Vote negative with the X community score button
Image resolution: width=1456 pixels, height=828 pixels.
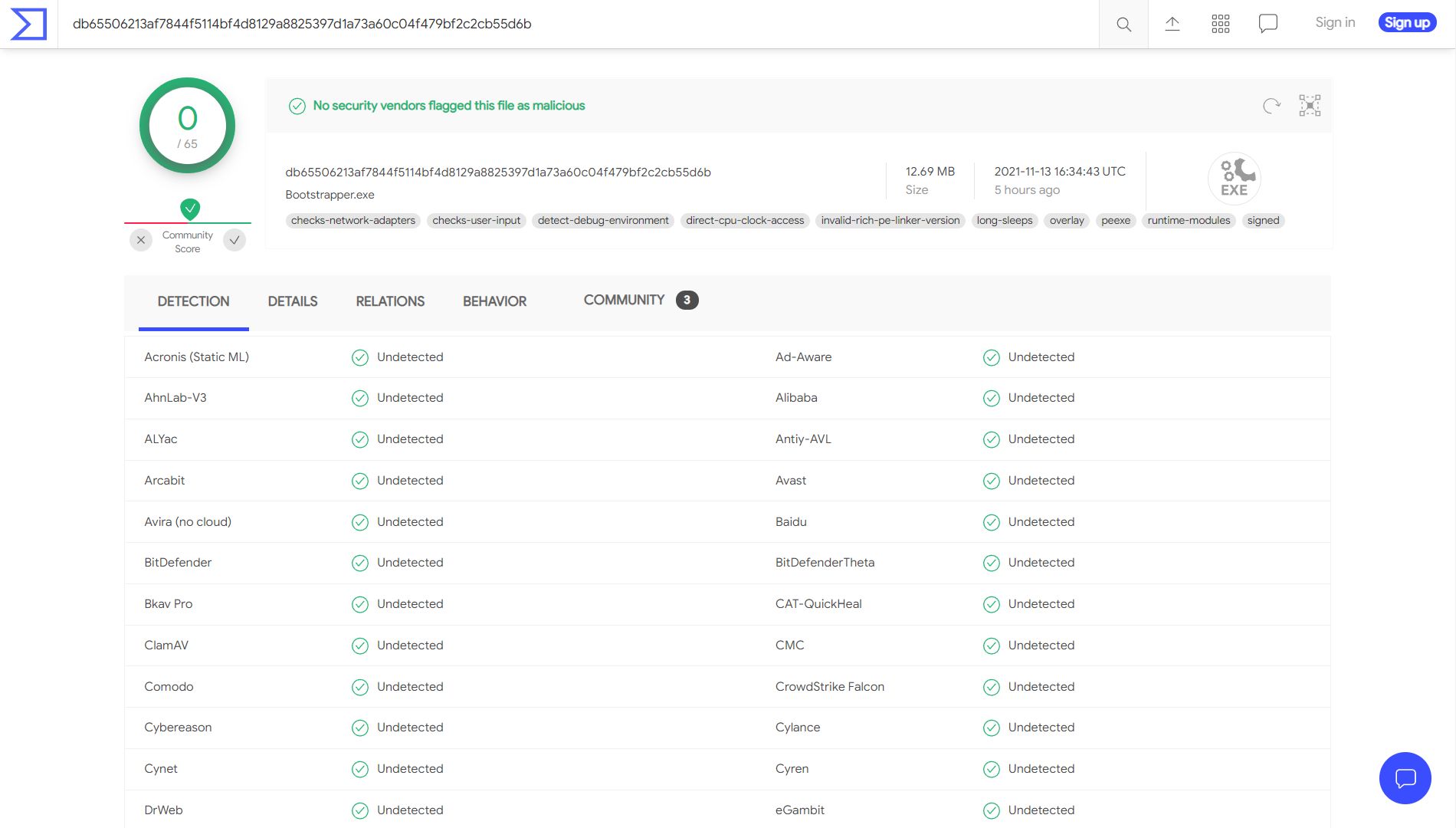click(141, 240)
